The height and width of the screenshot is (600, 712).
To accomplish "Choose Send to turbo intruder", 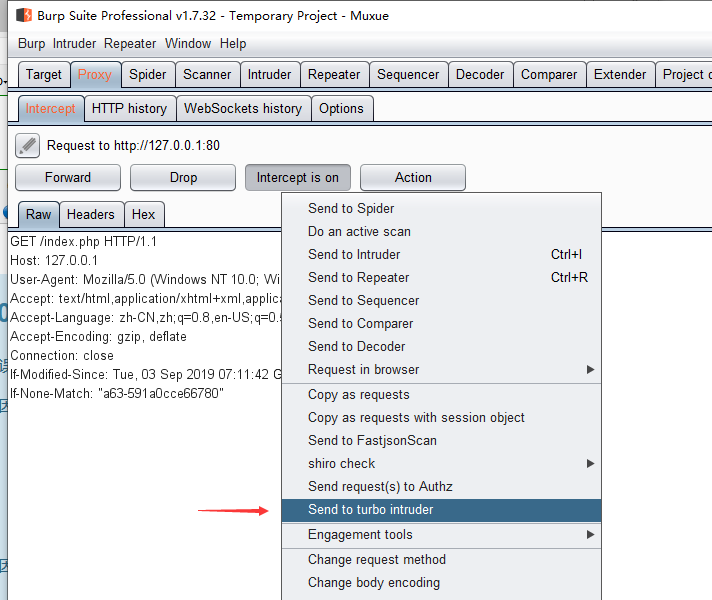I will 441,510.
